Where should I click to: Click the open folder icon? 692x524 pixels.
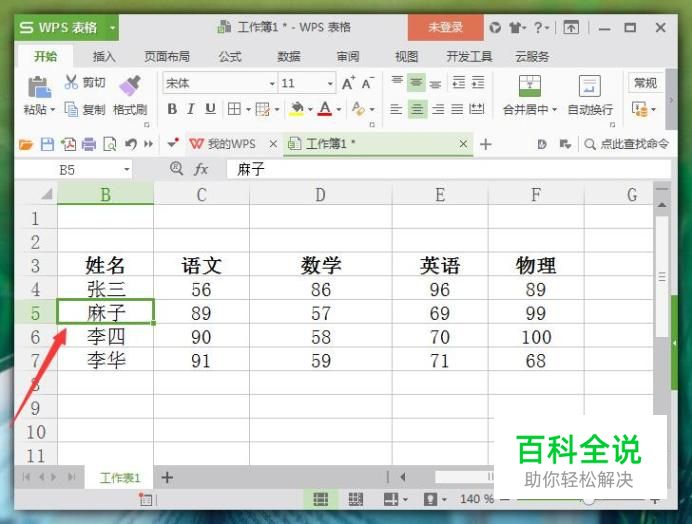point(26,144)
